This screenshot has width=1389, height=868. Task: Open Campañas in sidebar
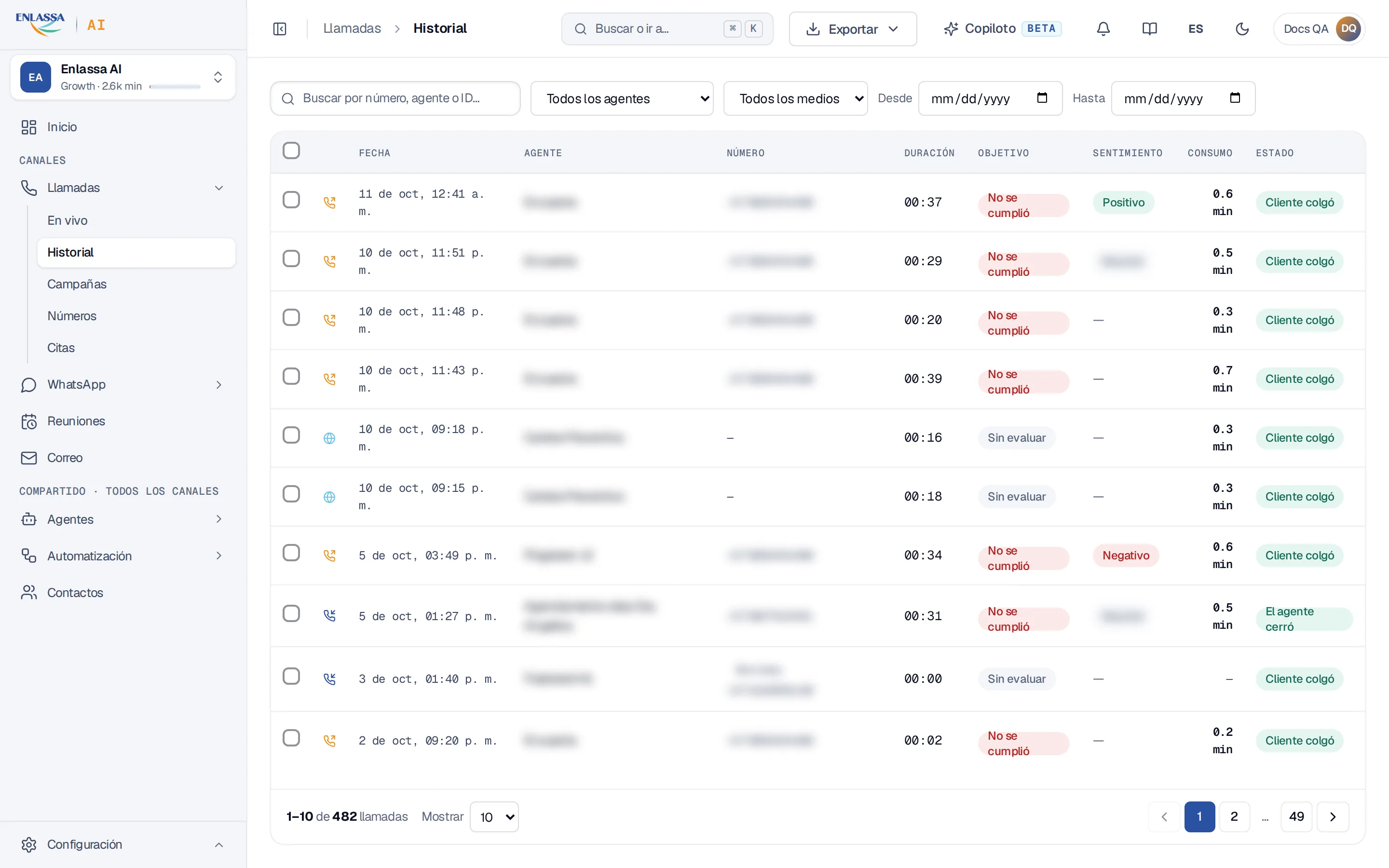click(77, 284)
